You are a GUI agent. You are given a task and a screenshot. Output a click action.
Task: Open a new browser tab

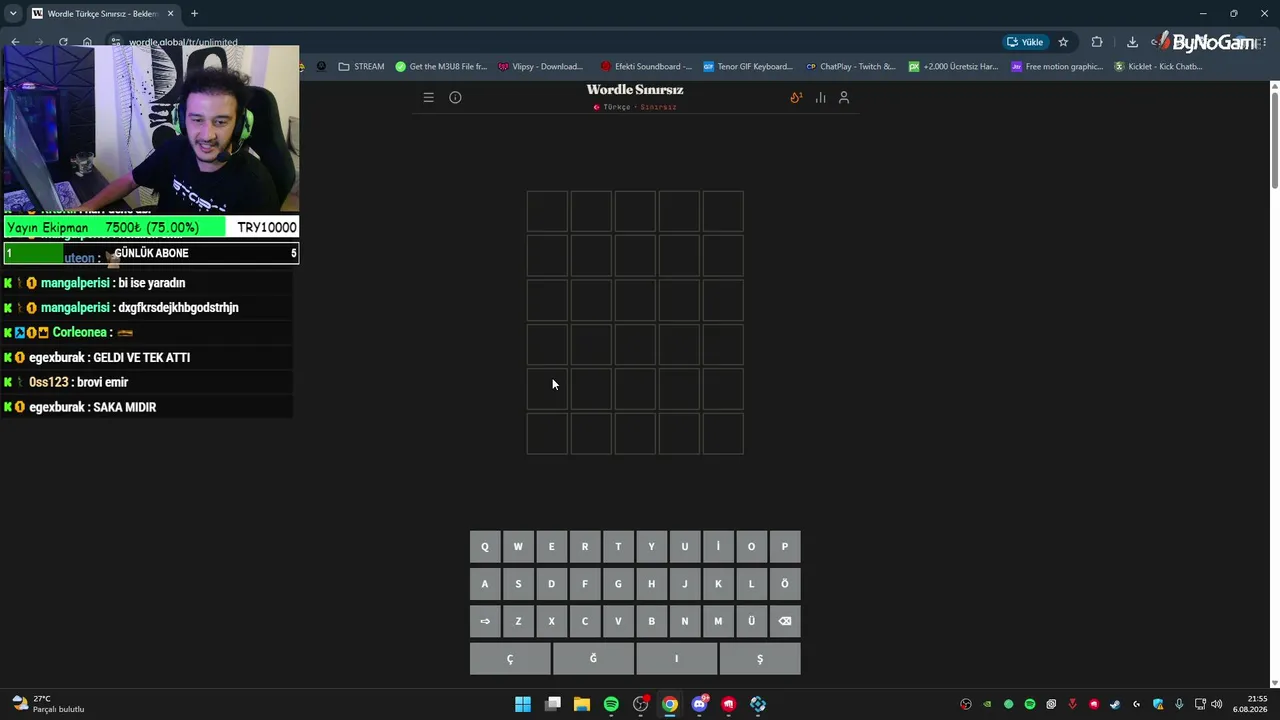point(194,14)
